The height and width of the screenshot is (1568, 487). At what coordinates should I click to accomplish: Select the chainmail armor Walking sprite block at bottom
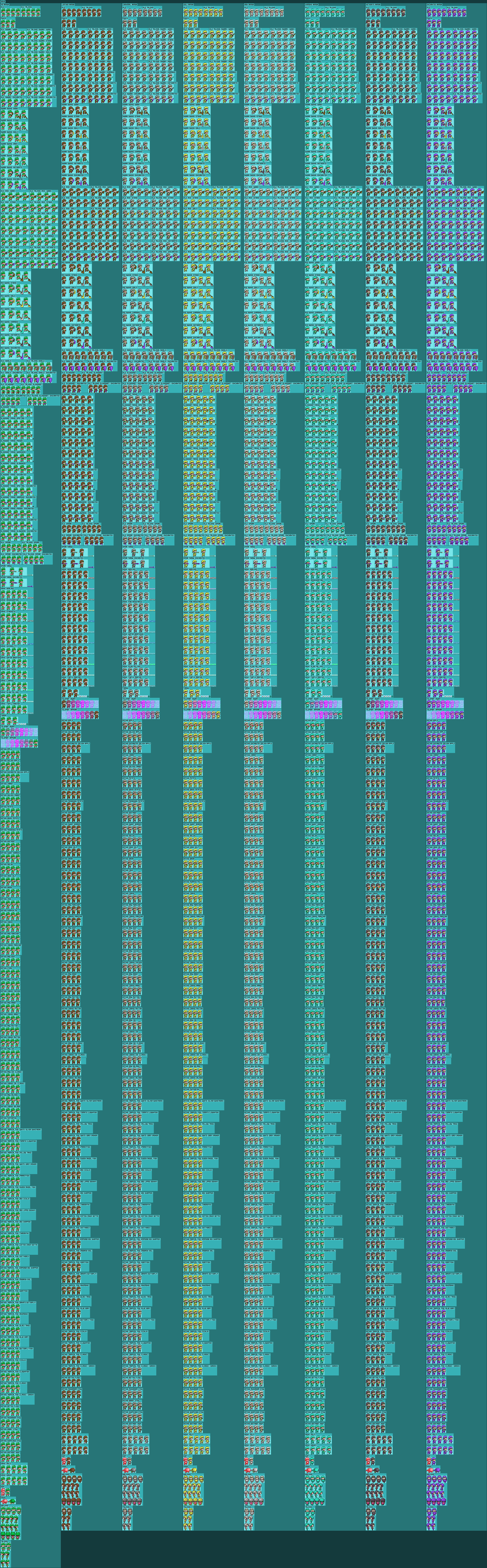(x=133, y=1490)
